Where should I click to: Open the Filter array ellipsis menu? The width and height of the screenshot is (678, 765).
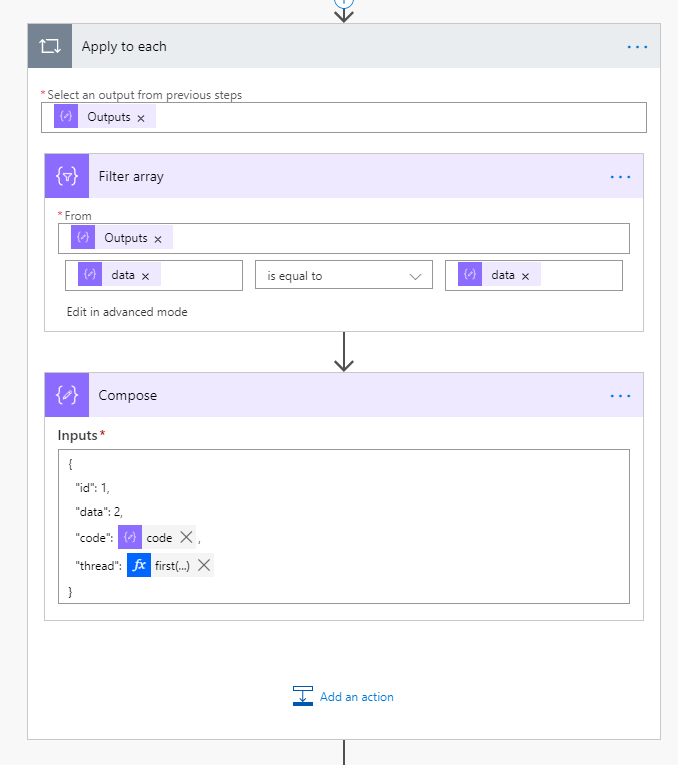click(x=620, y=177)
